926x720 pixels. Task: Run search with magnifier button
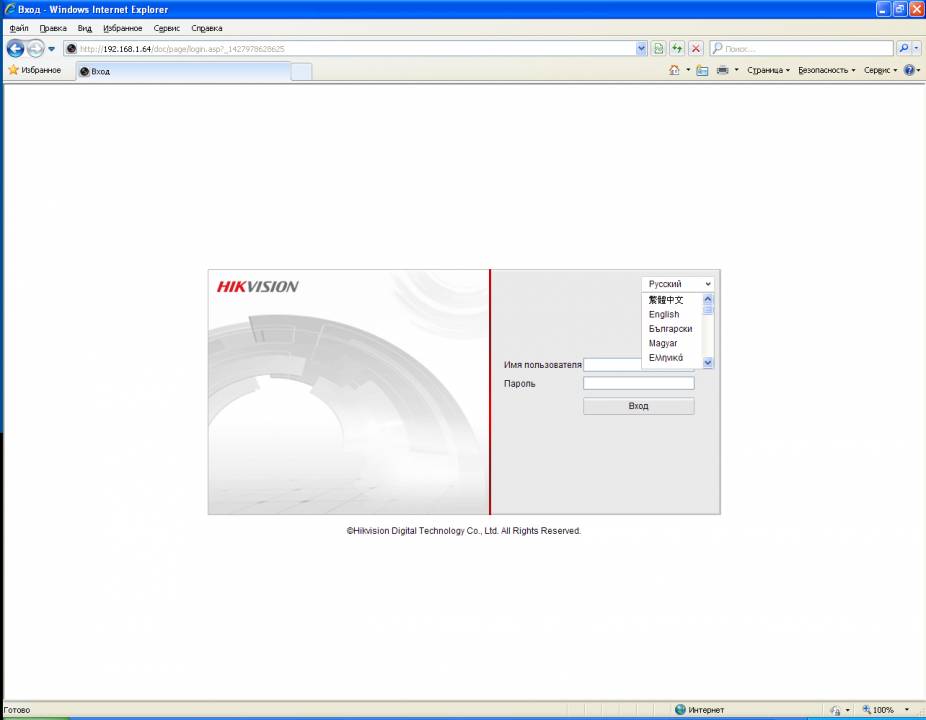pos(904,48)
